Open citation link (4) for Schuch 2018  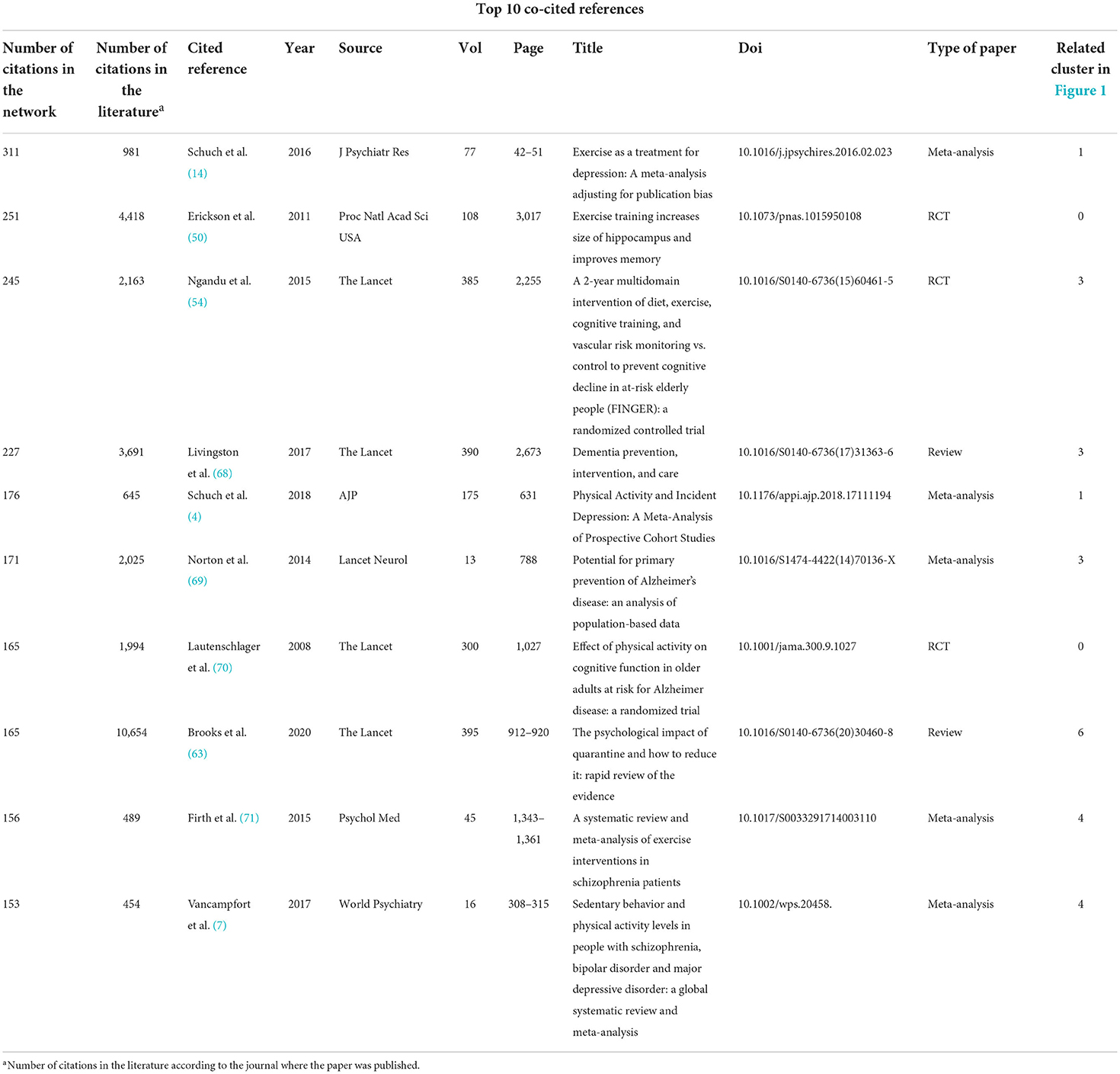click(x=194, y=517)
